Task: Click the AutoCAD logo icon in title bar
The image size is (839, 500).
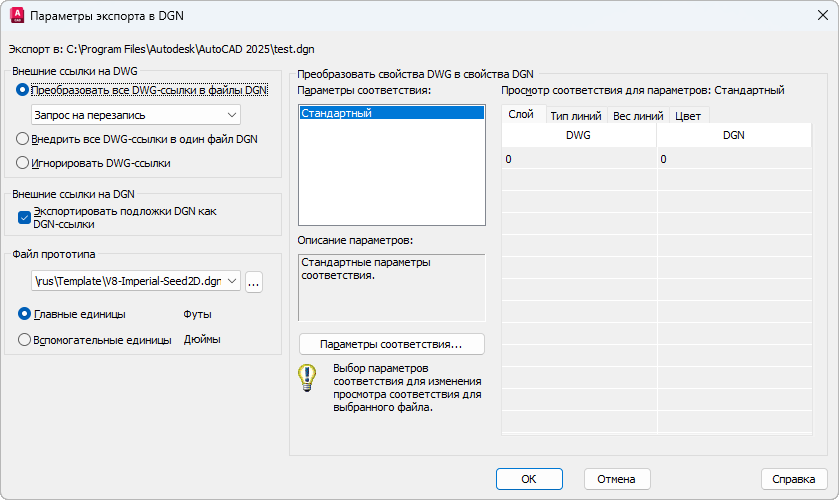Action: [16, 16]
